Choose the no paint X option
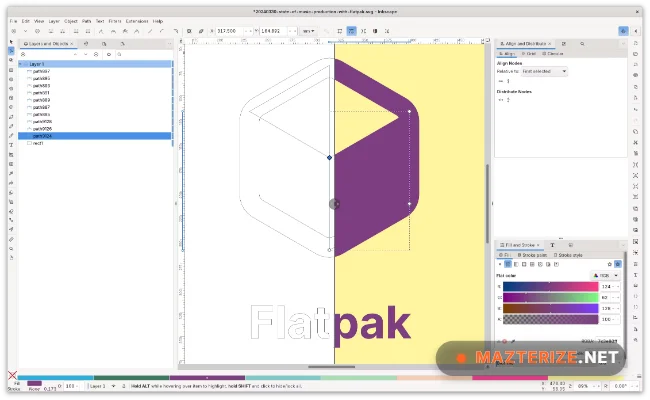 500,264
